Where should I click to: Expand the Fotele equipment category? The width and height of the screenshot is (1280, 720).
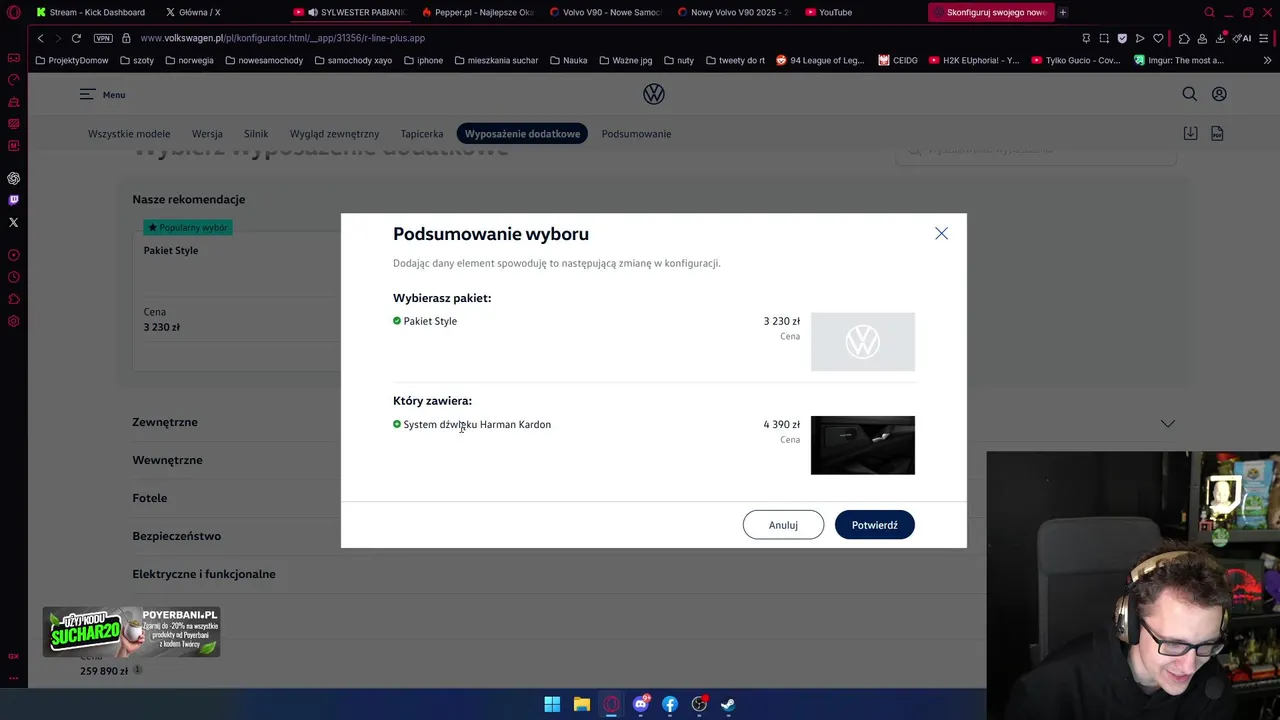pyautogui.click(x=150, y=498)
